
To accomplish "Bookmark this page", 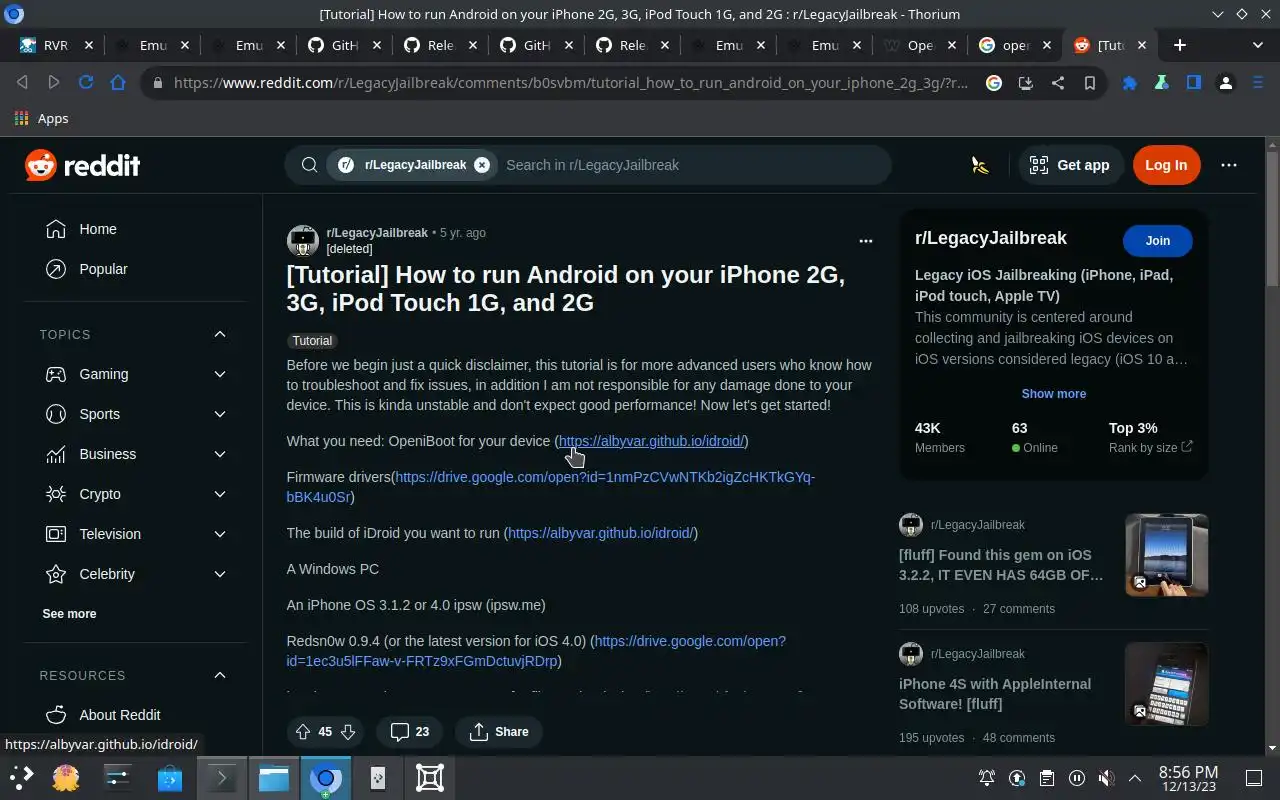I will tap(1089, 83).
